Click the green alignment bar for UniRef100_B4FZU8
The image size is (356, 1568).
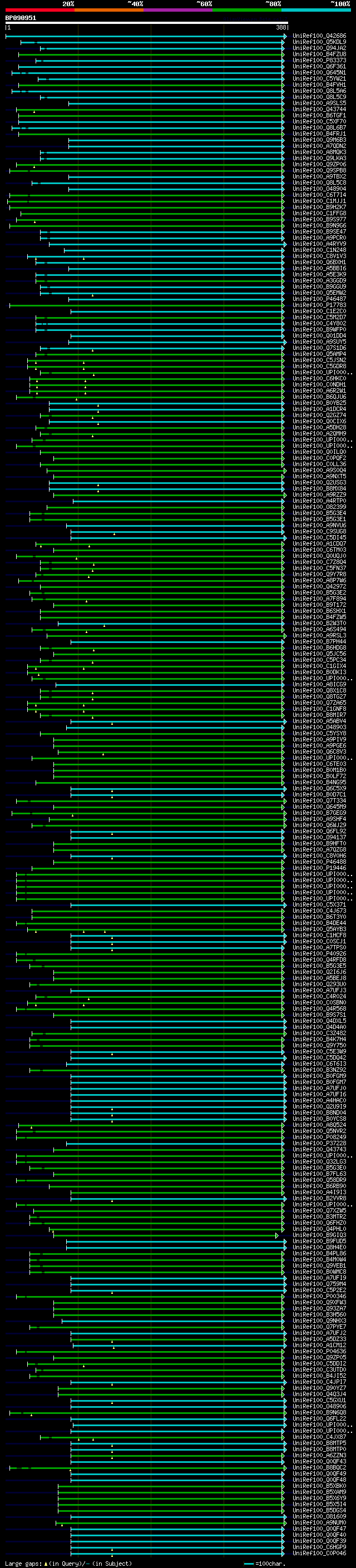pyautogui.click(x=151, y=55)
